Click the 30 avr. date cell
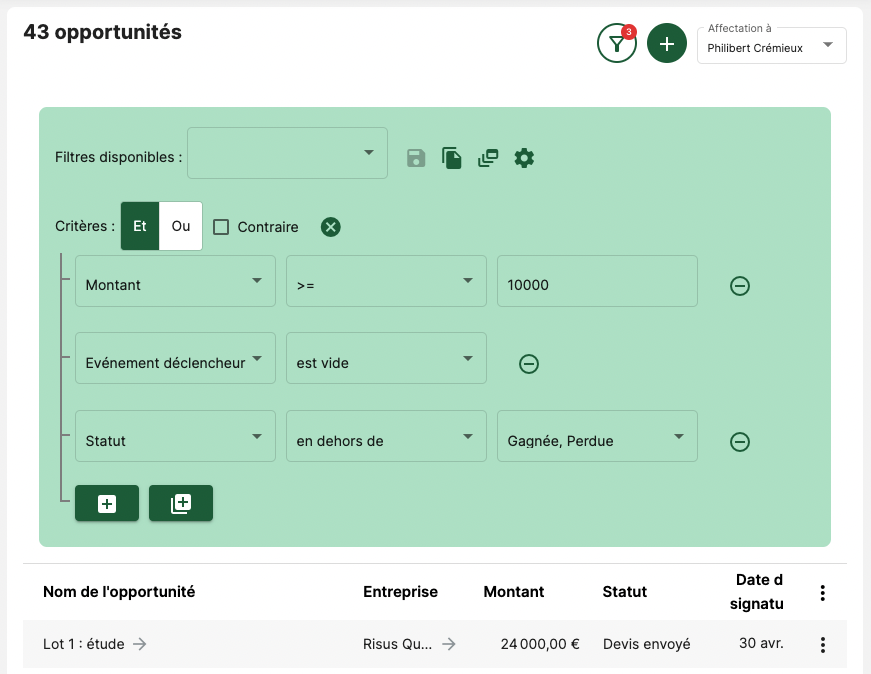 coord(761,643)
